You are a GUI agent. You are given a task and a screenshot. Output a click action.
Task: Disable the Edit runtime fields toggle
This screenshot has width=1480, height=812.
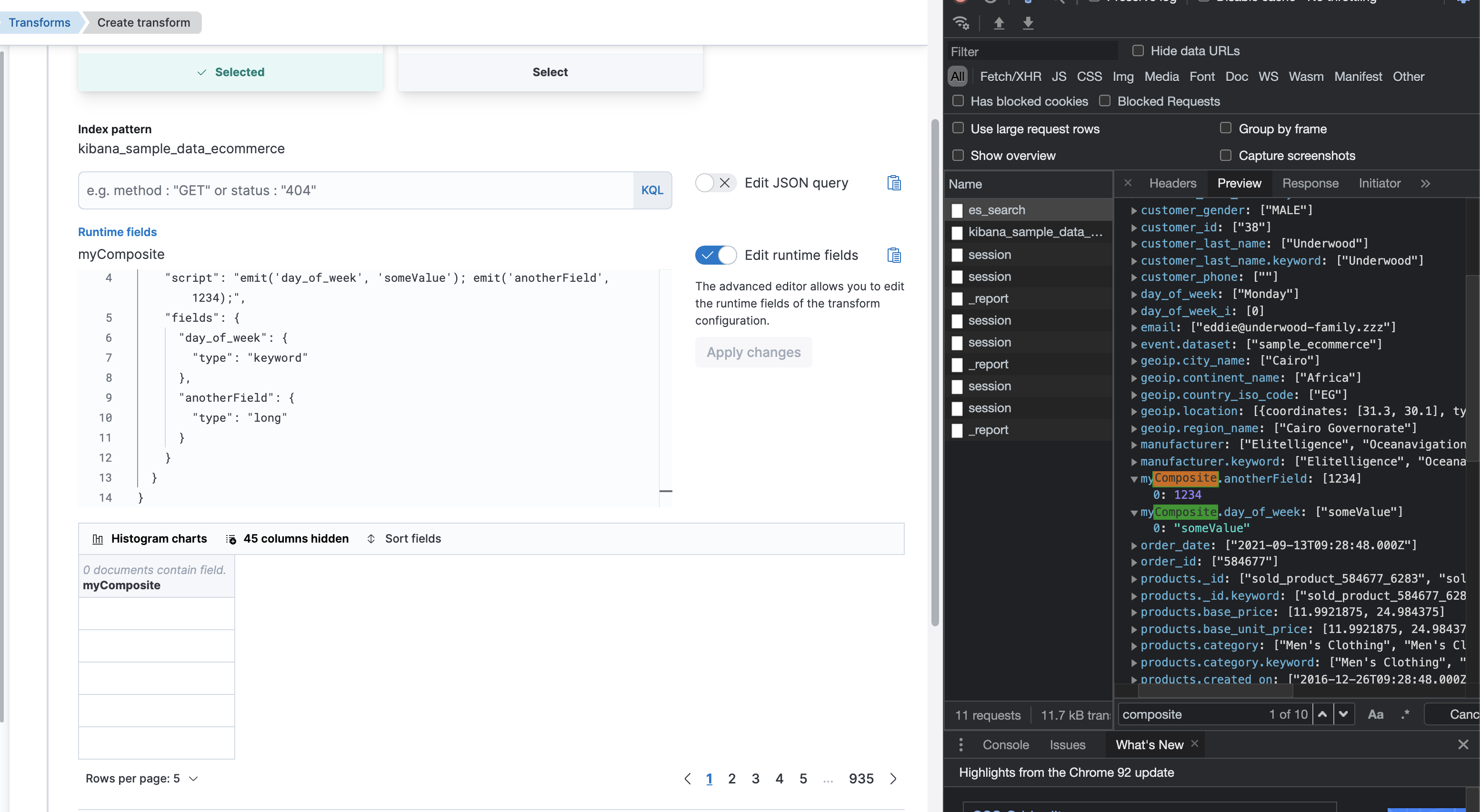(715, 255)
